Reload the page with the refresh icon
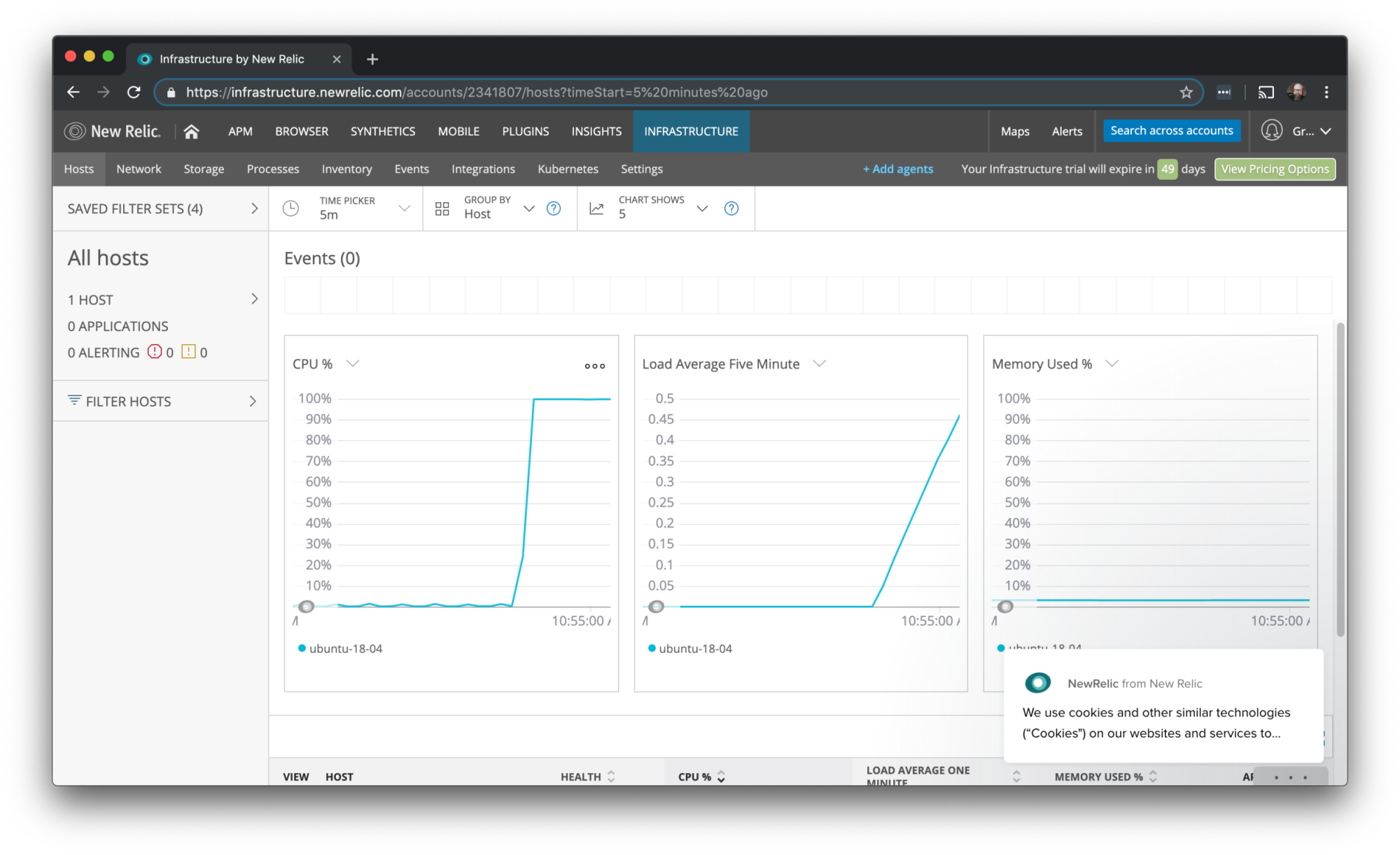1400x855 pixels. tap(134, 92)
